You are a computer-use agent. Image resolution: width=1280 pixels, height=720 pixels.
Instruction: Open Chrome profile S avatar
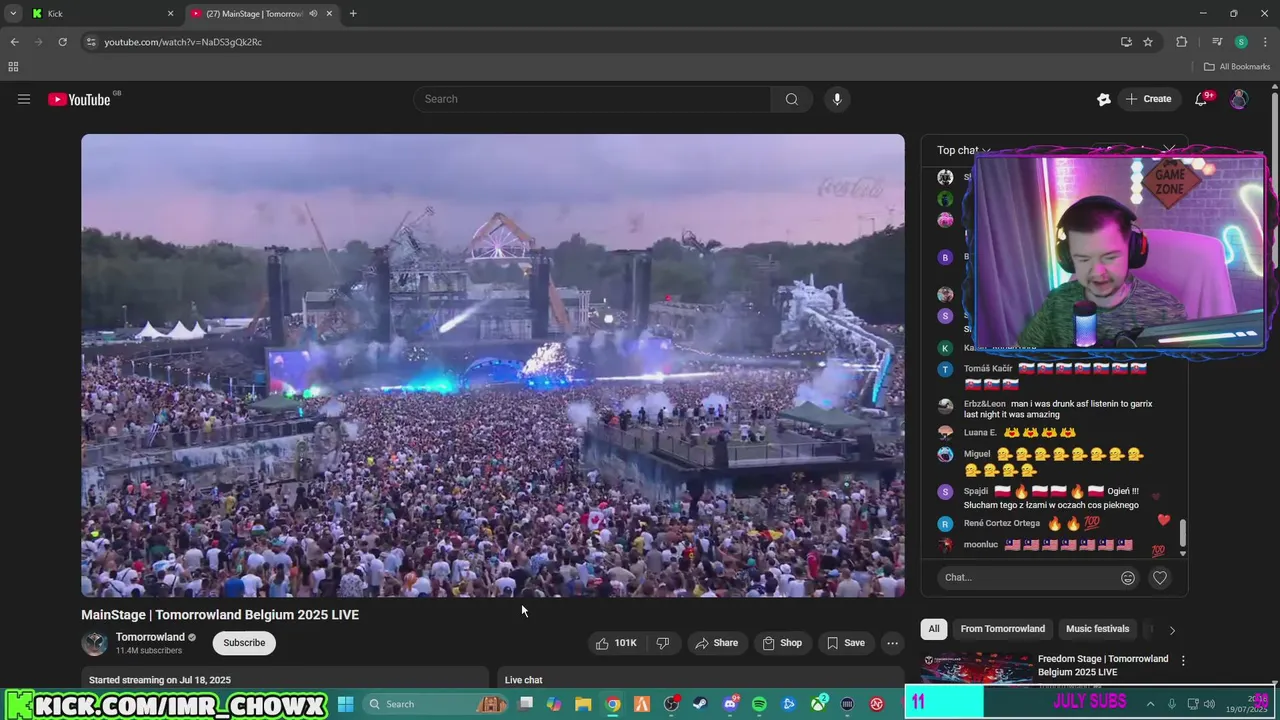1241,42
